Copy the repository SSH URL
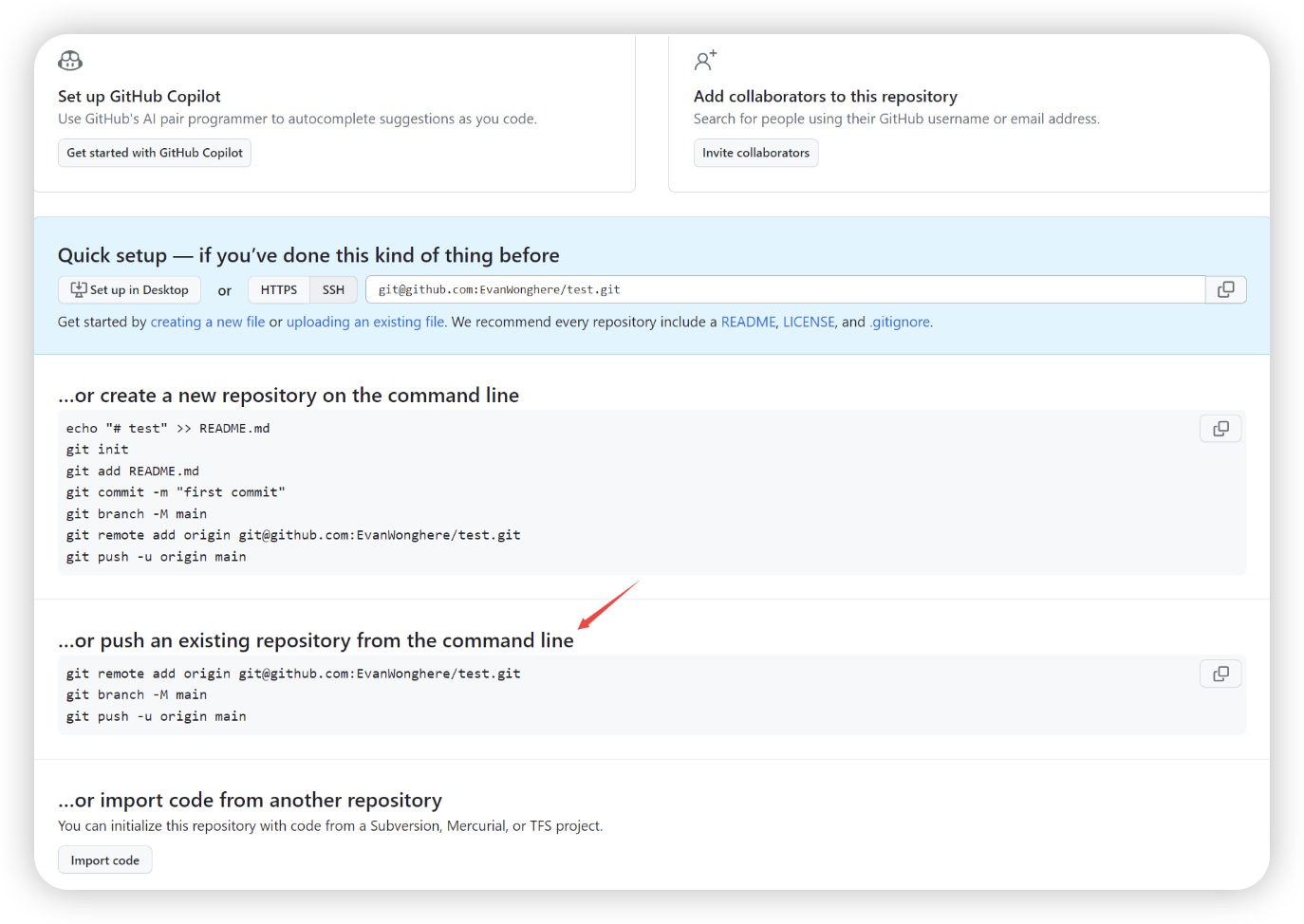 pos(1225,289)
